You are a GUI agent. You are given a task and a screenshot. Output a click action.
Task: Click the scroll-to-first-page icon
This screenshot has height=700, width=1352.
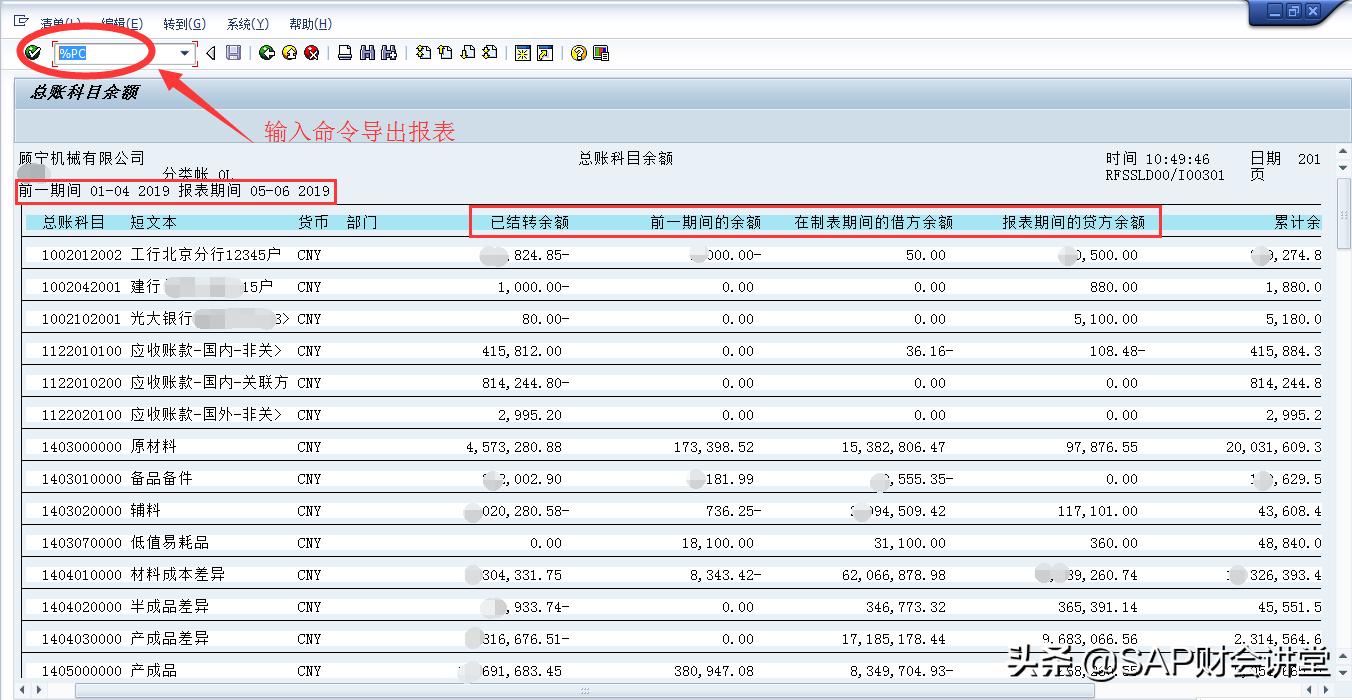[x=423, y=53]
